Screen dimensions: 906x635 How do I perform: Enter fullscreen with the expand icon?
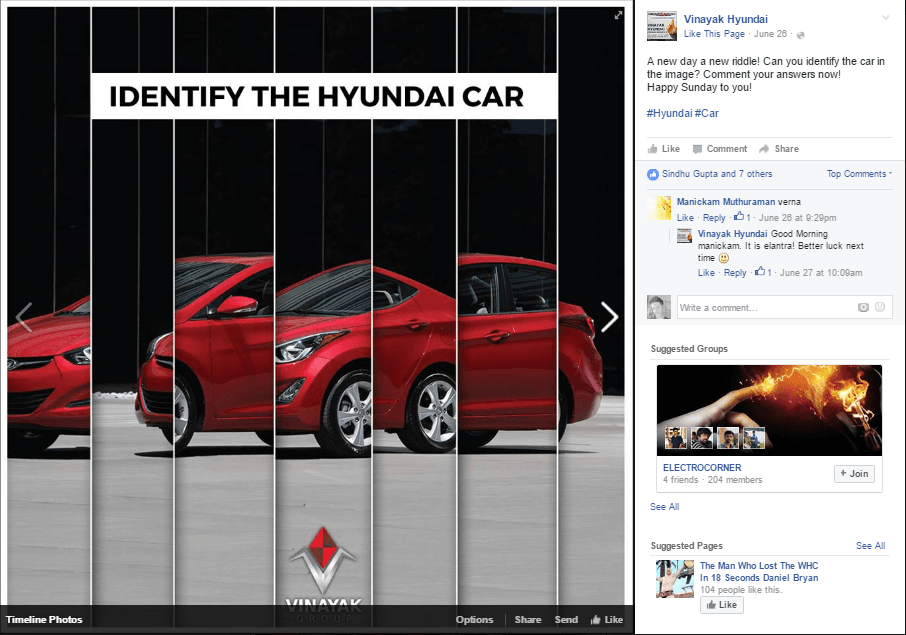click(618, 15)
